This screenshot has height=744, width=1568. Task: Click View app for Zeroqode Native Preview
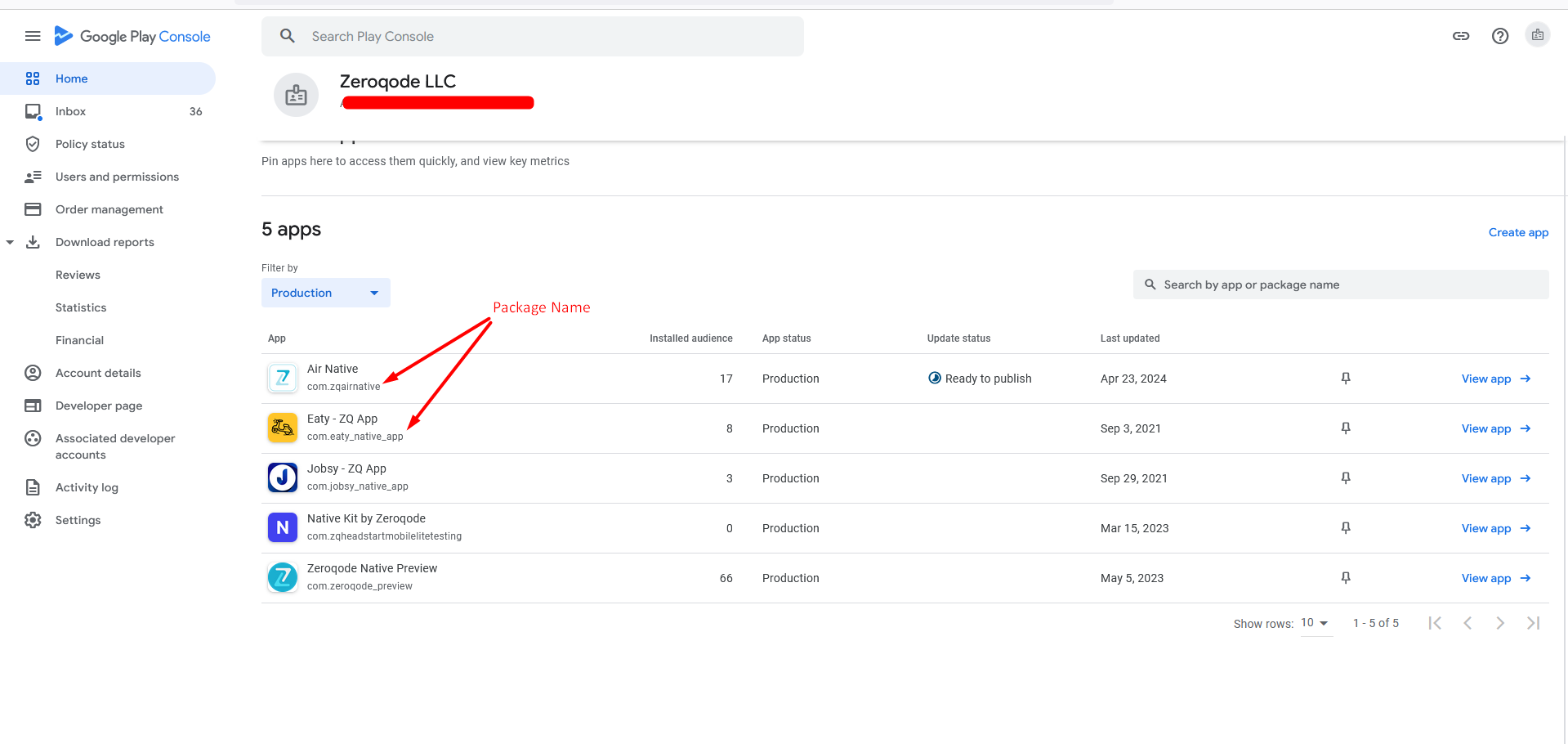tap(1496, 578)
